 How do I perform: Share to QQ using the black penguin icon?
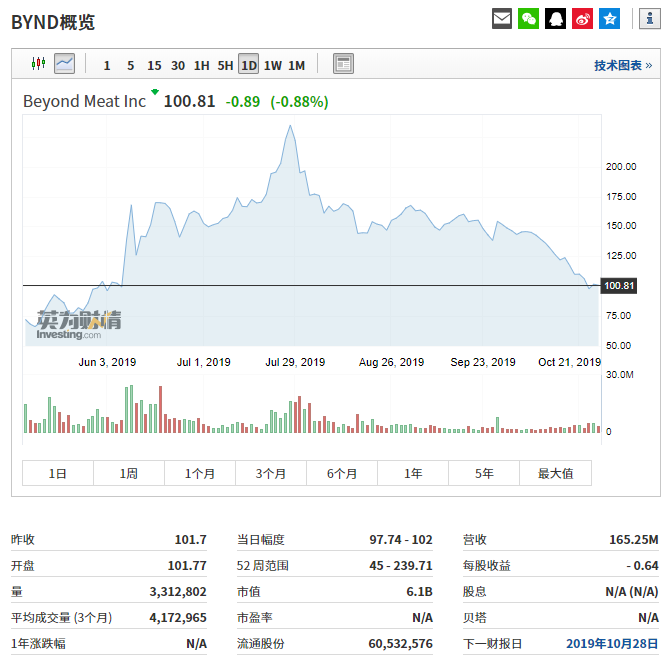pos(556,19)
